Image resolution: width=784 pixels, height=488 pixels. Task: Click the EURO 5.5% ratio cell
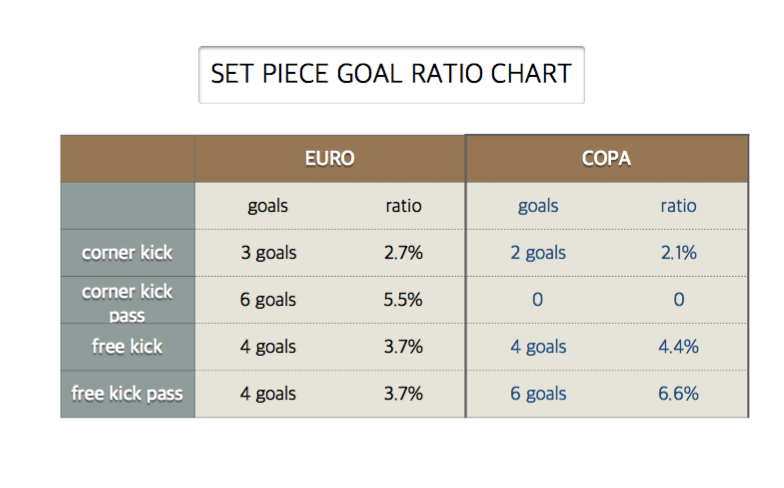click(x=403, y=300)
